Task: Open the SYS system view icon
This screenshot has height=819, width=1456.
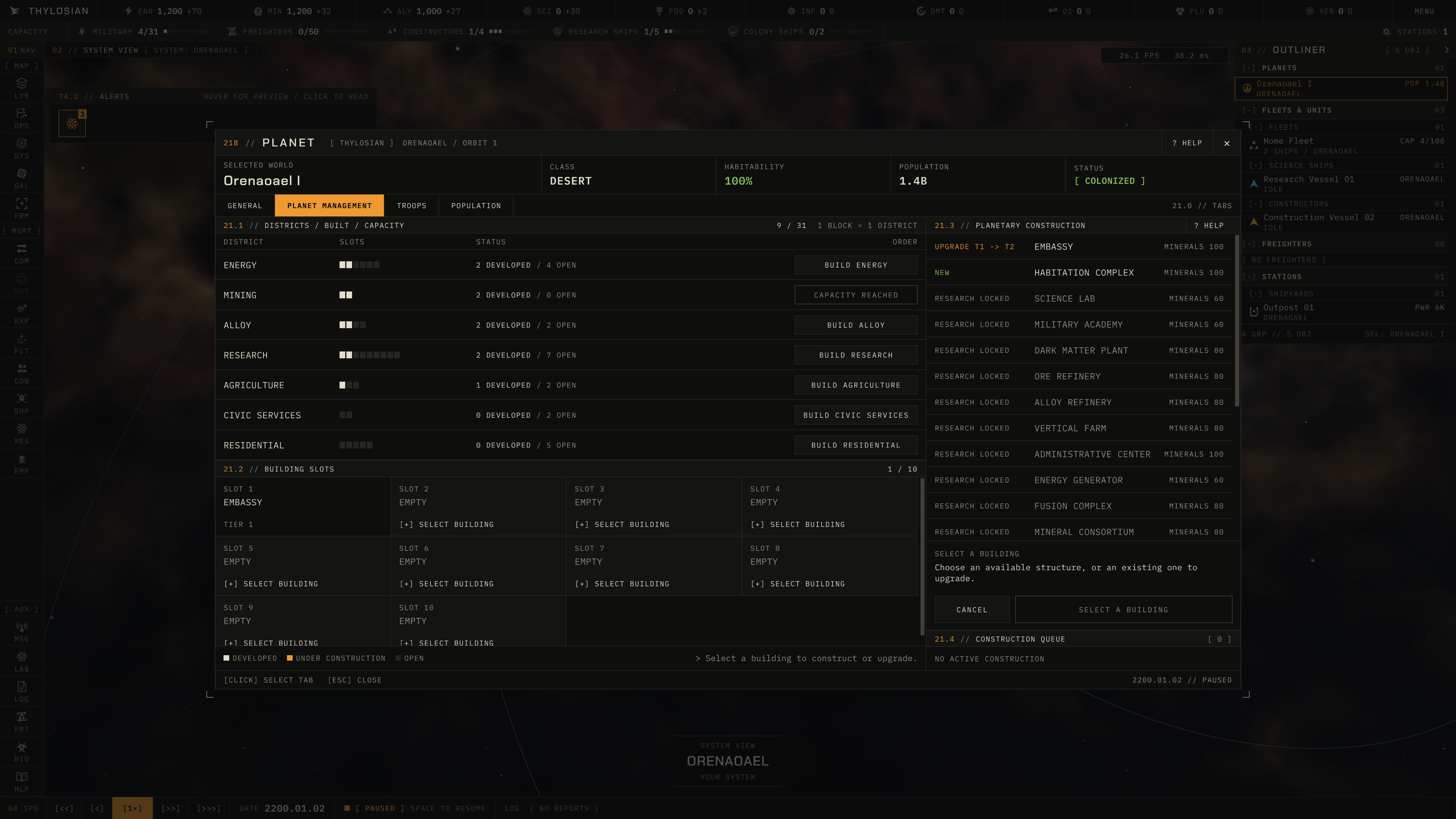Action: point(22,148)
